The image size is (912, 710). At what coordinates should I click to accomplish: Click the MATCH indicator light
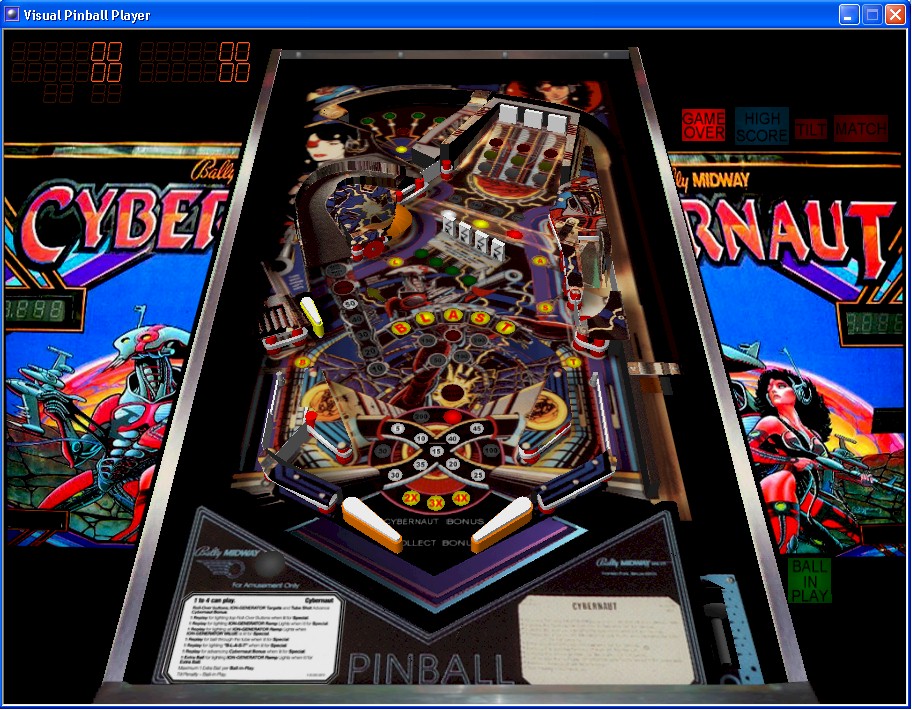click(x=861, y=129)
